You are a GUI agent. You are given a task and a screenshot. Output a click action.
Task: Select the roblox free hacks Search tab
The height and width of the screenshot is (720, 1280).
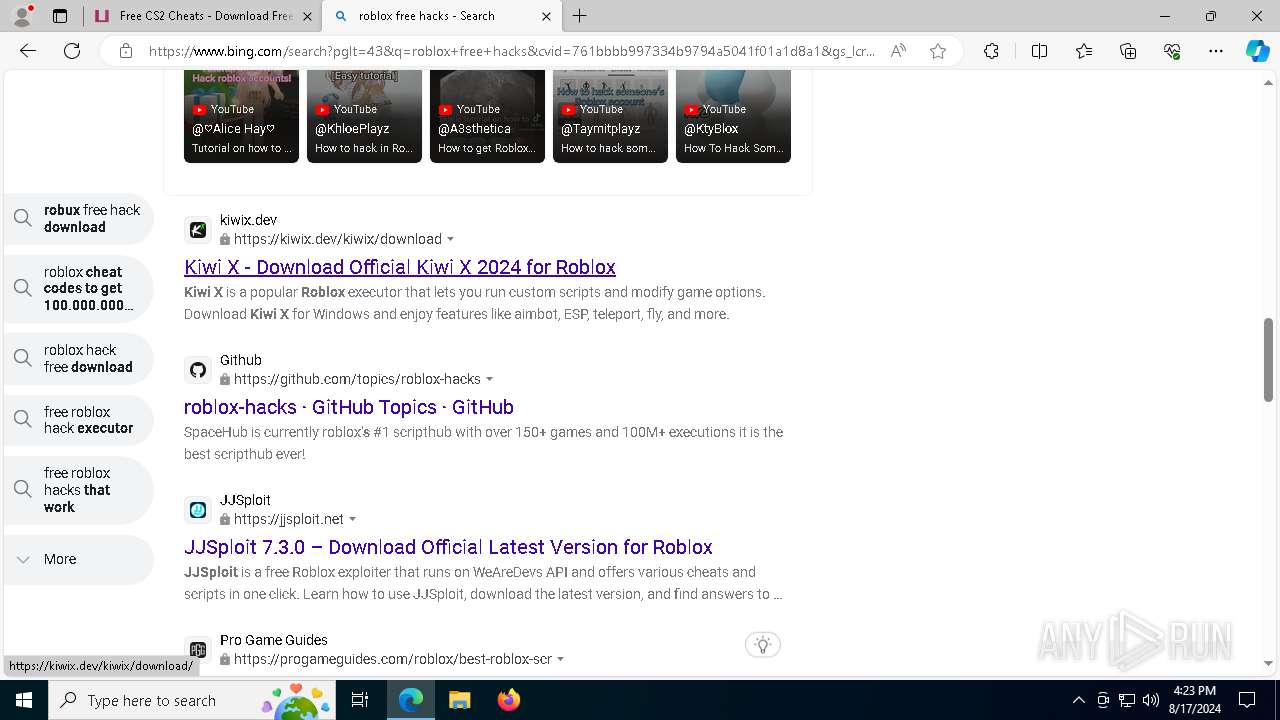pyautogui.click(x=440, y=16)
